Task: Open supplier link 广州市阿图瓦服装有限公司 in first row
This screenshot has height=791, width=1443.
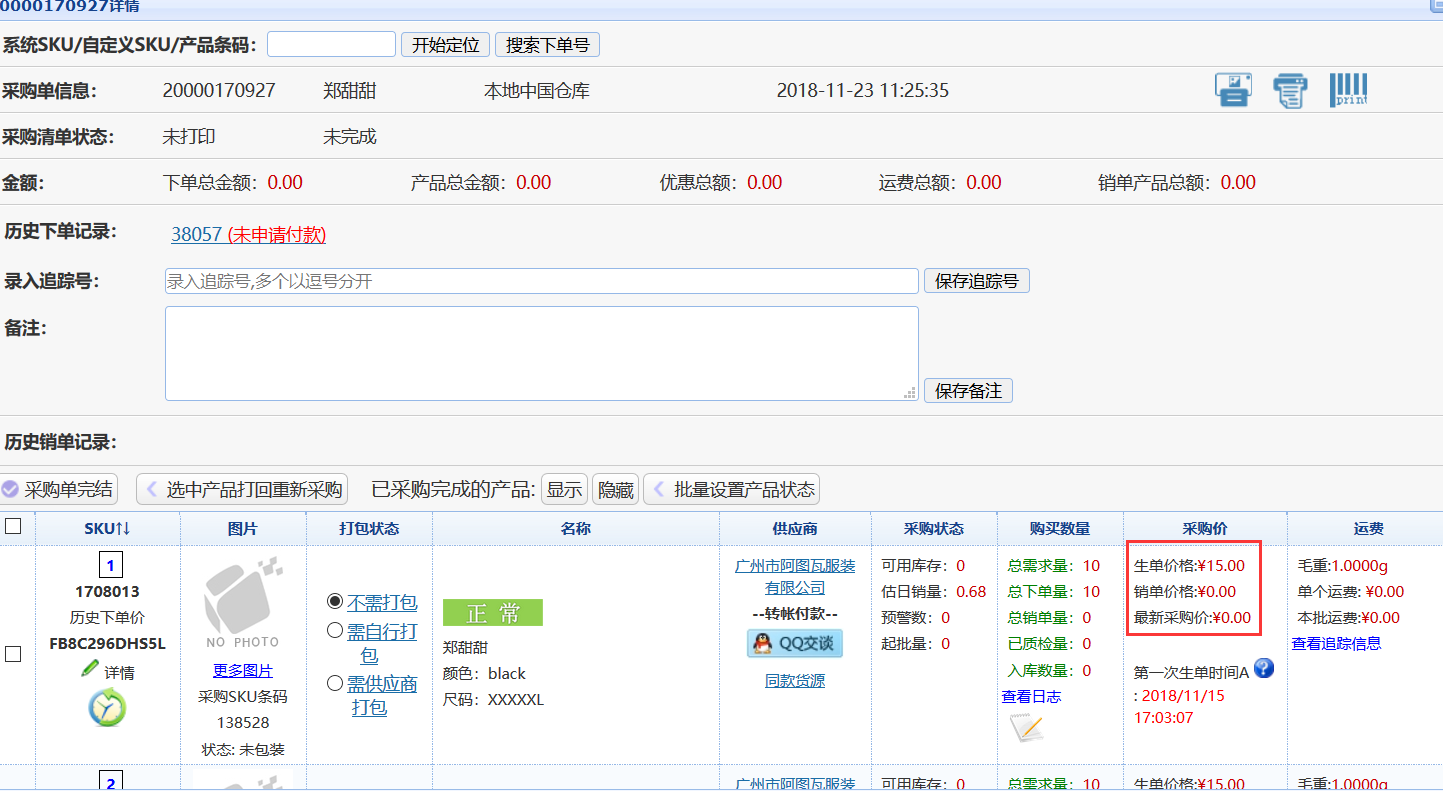Action: 795,577
